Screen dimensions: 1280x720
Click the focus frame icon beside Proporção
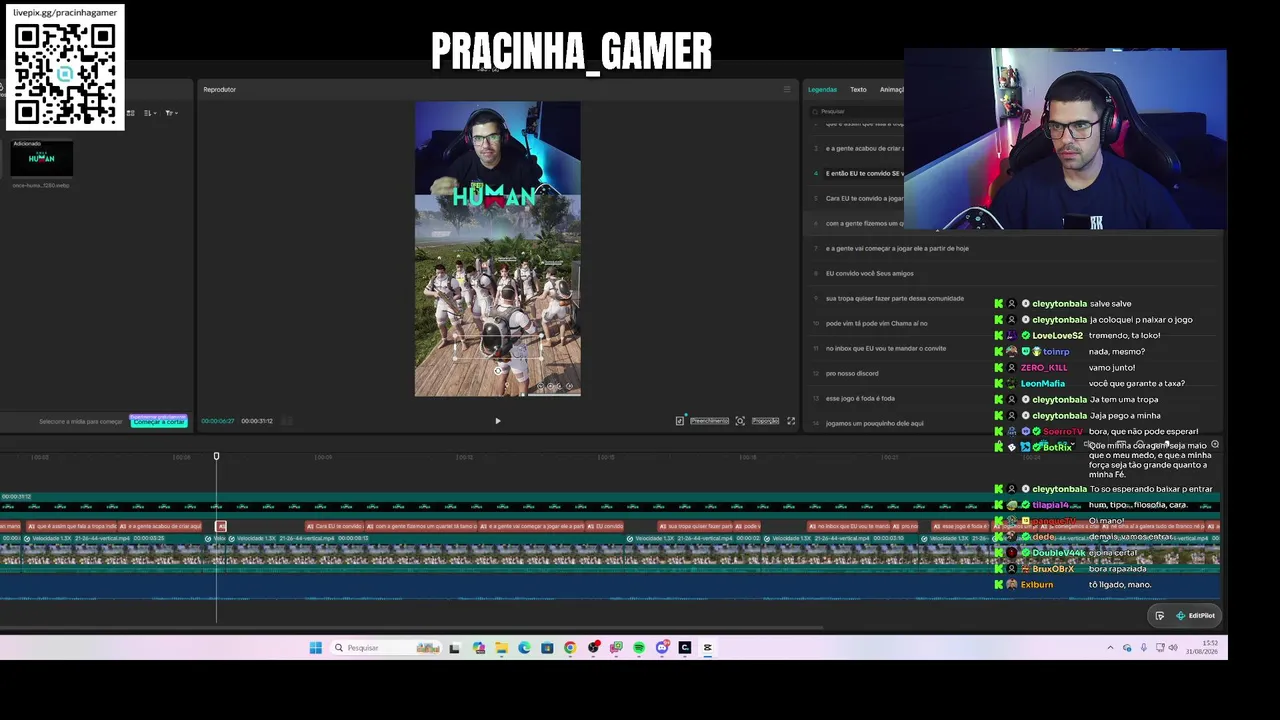coord(740,421)
